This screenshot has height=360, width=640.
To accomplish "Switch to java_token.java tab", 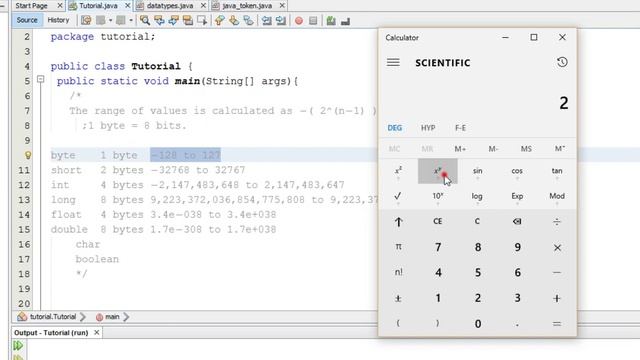I will click(x=247, y=6).
